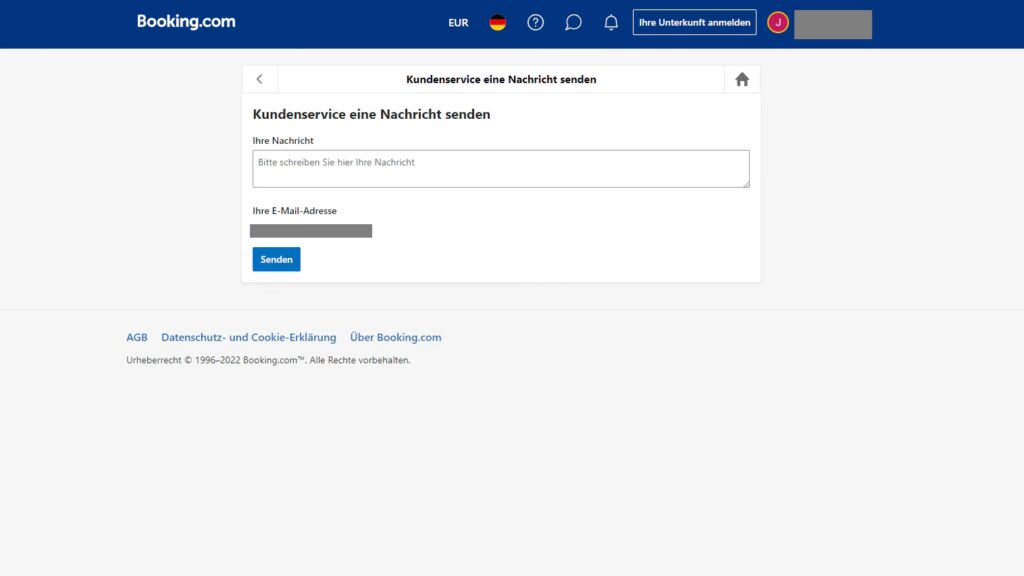Viewport: 1024px width, 576px height.
Task: Open the messages speech bubble icon
Action: coord(573,23)
